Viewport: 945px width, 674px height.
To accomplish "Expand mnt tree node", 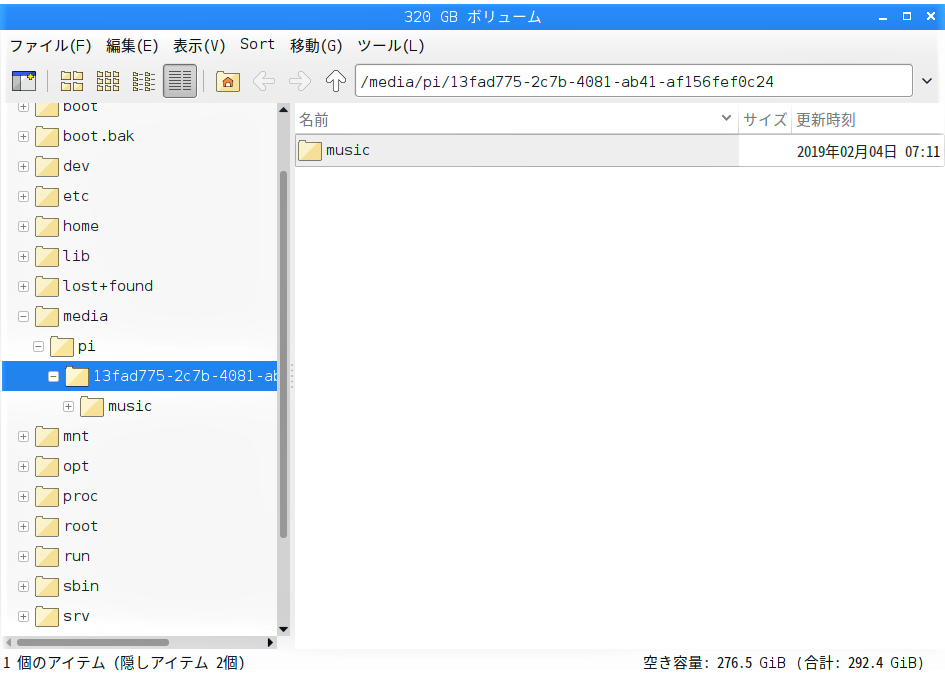I will tap(24, 436).
